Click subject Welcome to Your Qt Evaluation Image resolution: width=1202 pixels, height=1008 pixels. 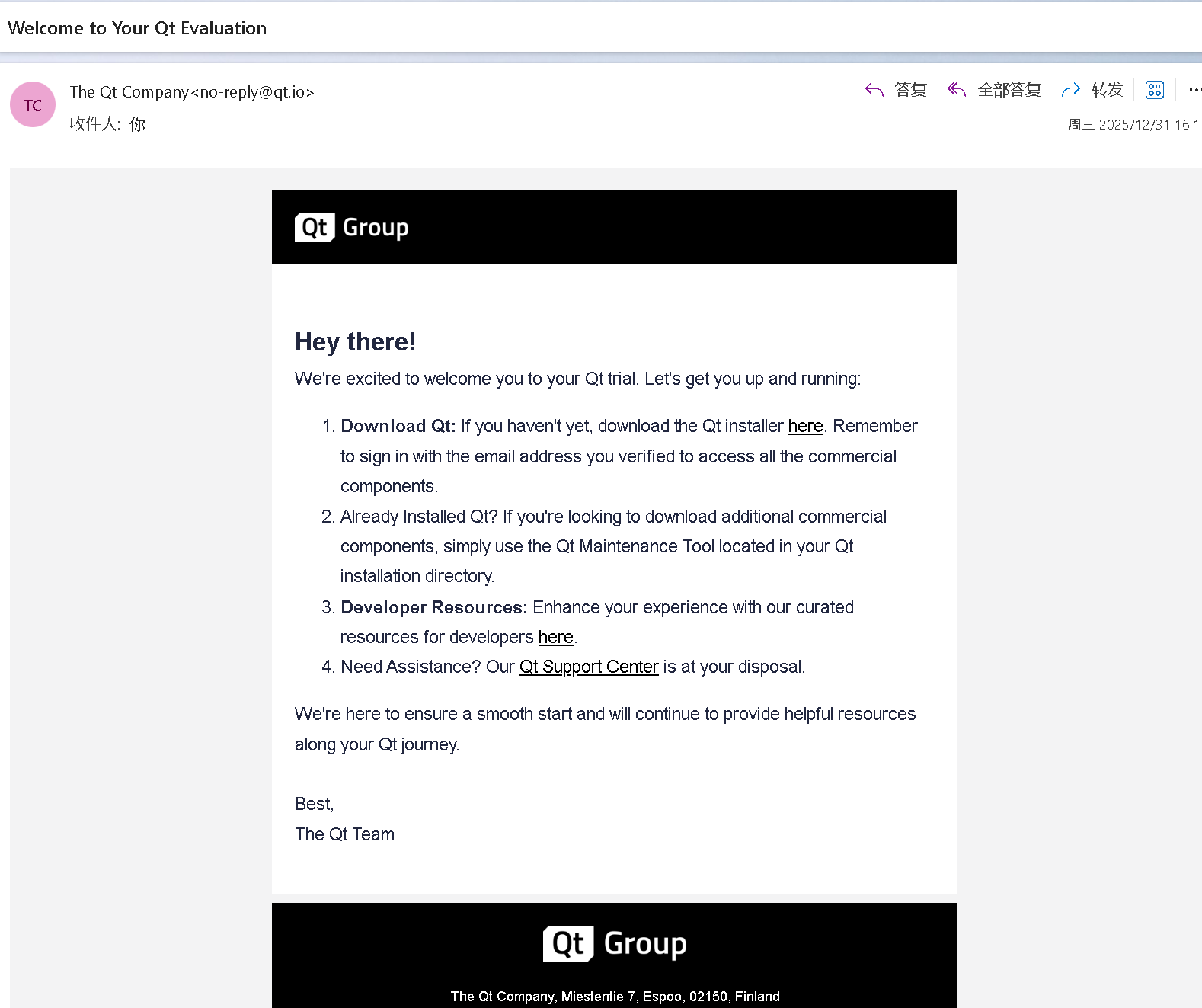tap(137, 28)
